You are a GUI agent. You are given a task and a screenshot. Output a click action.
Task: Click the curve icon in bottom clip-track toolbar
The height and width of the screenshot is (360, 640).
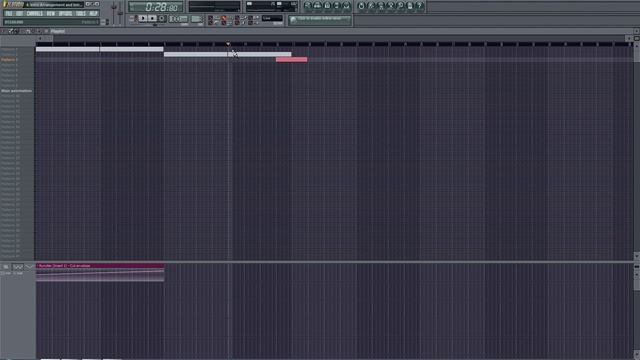(x=29, y=267)
